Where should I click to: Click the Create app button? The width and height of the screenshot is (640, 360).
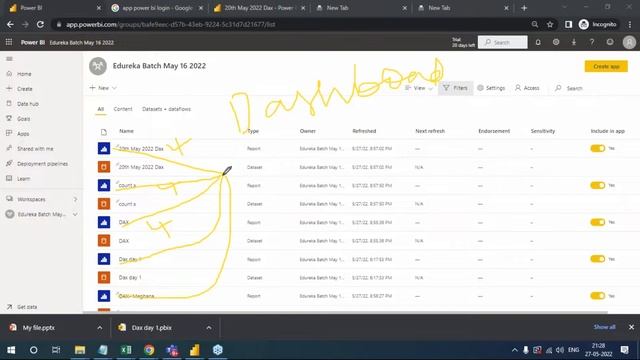pyautogui.click(x=606, y=66)
